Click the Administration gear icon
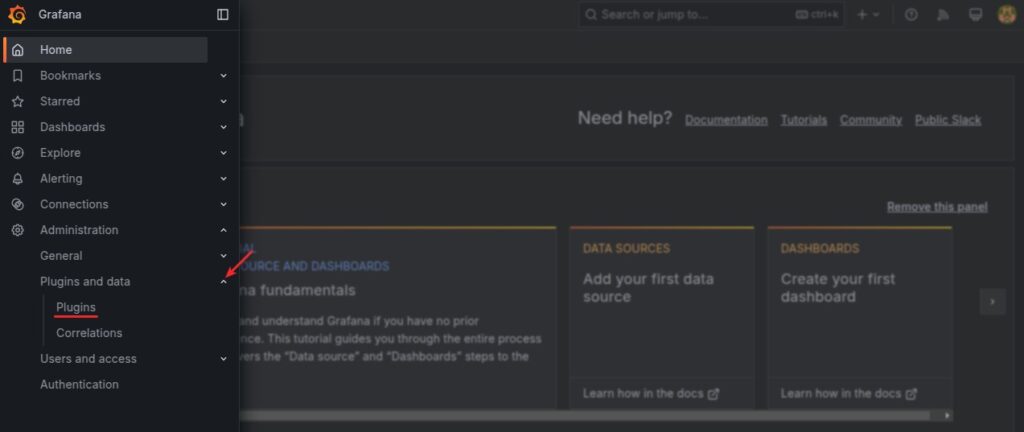The height and width of the screenshot is (432, 1024). pyautogui.click(x=17, y=230)
